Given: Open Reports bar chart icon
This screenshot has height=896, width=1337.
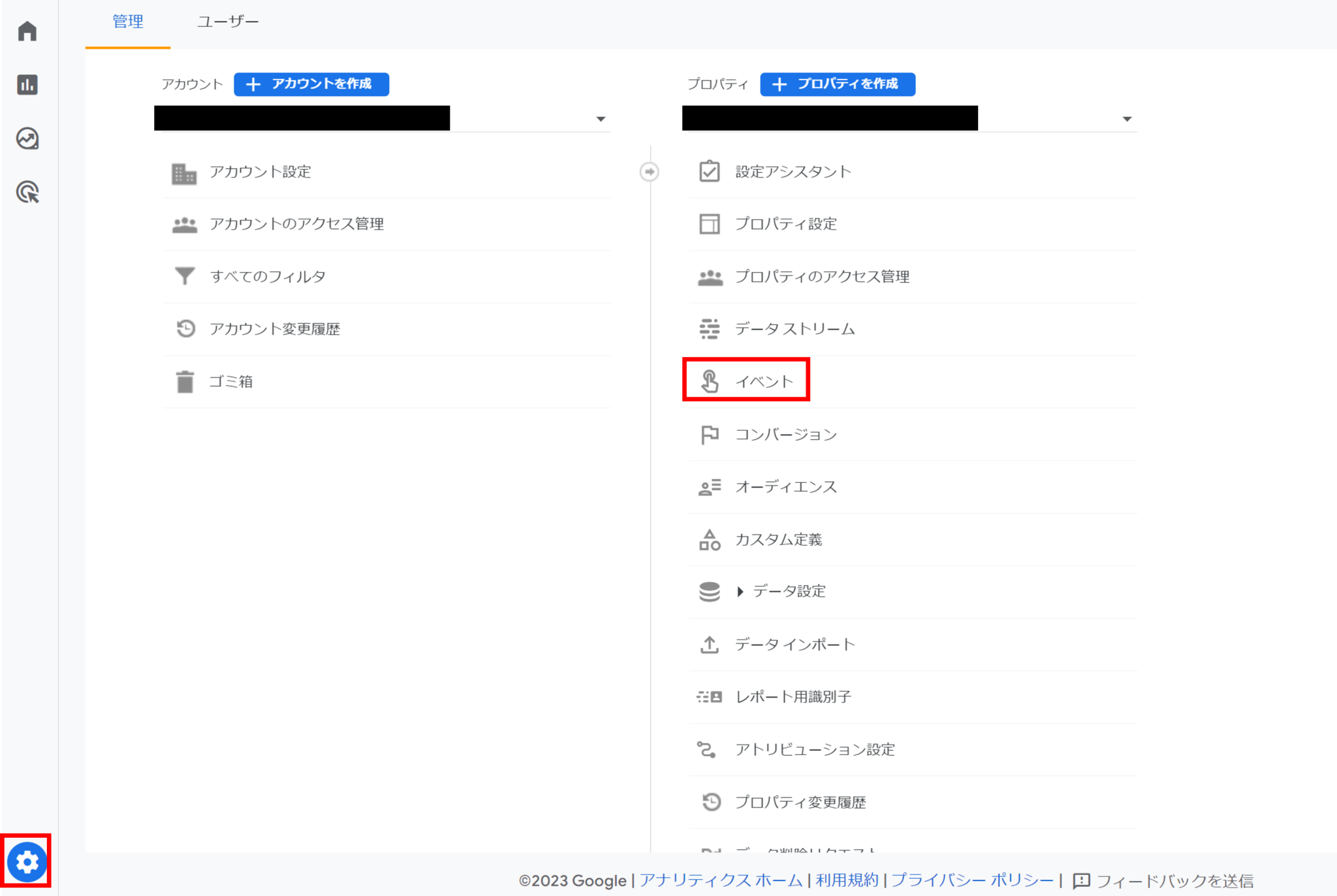Looking at the screenshot, I should 27,85.
